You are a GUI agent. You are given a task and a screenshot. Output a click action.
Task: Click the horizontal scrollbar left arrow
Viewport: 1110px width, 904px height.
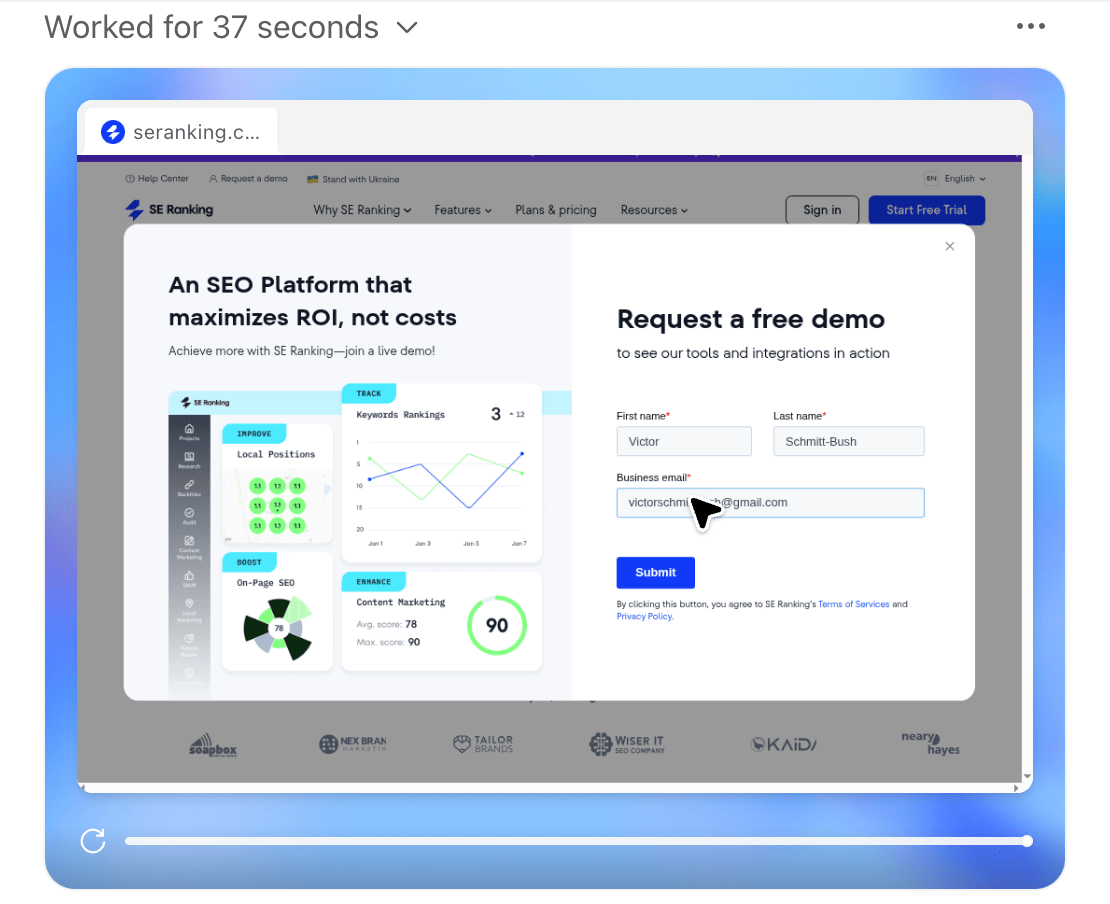click(82, 788)
